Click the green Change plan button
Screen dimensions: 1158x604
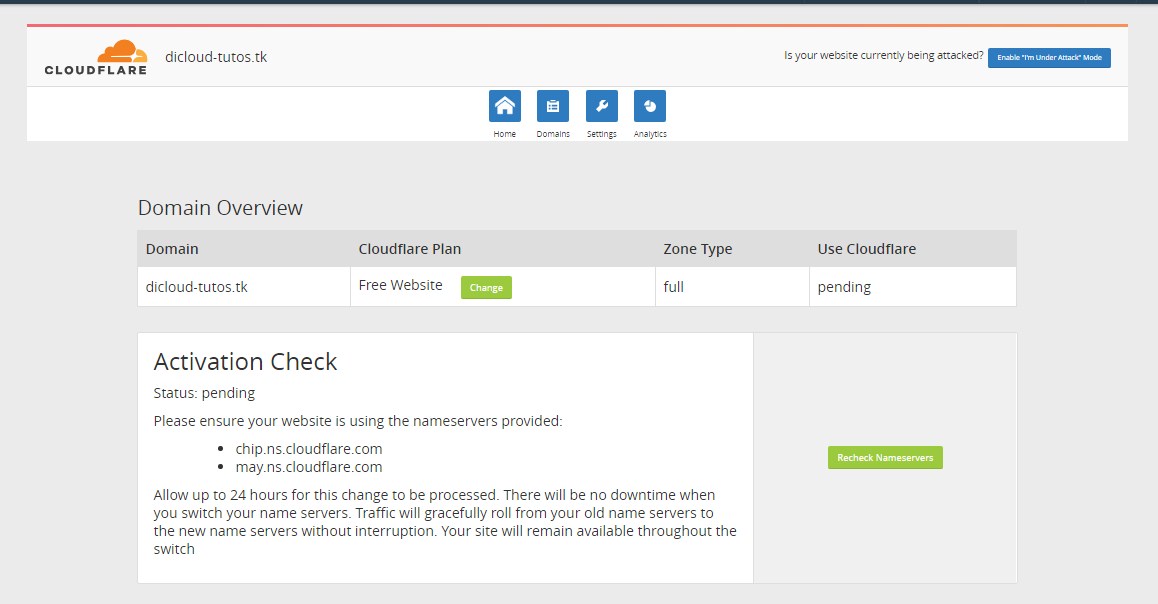click(x=486, y=287)
